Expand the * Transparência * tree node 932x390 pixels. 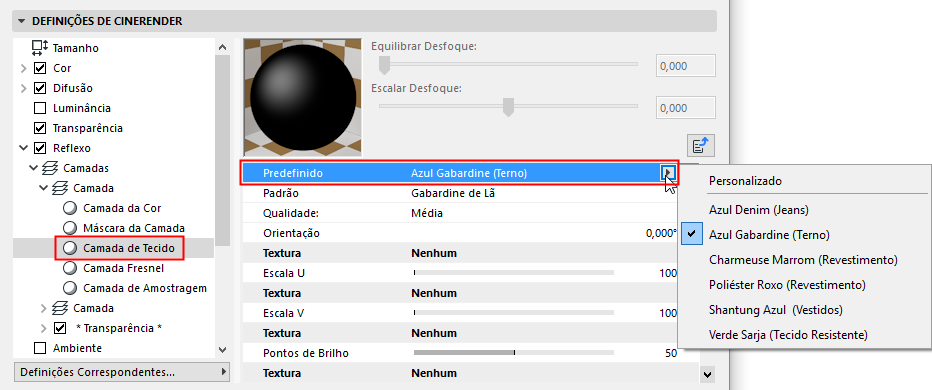pyautogui.click(x=43, y=328)
